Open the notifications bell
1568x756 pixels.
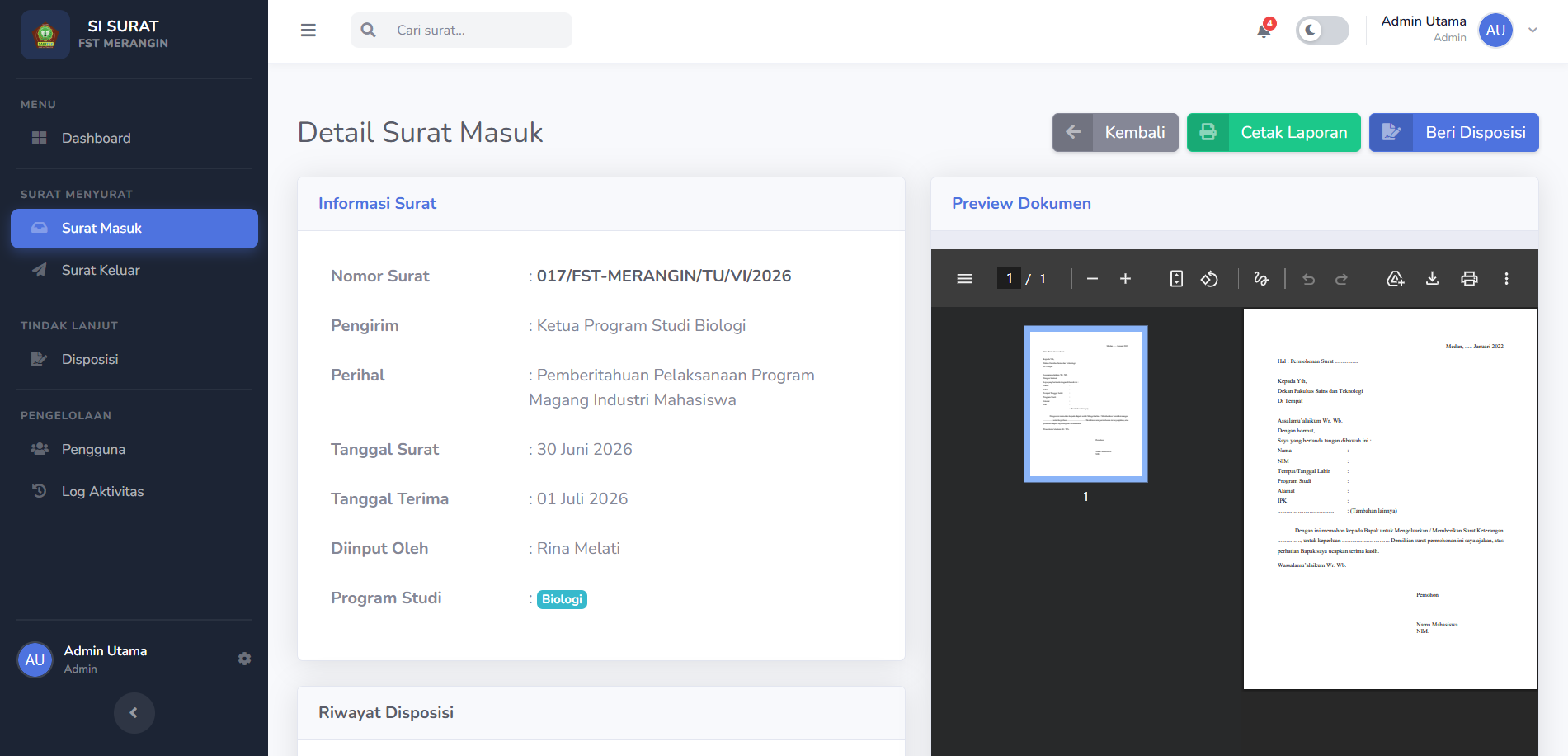[1264, 31]
